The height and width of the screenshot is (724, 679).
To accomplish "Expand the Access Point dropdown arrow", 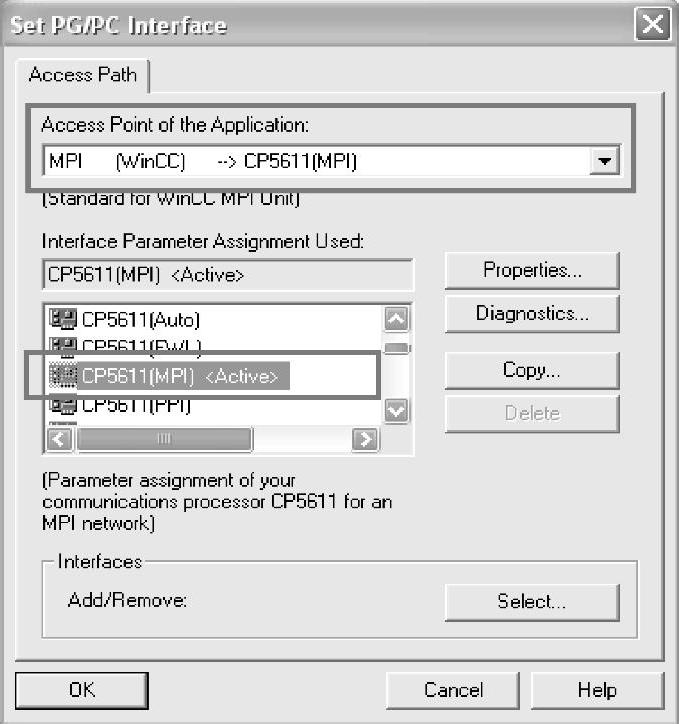I will click(x=603, y=160).
